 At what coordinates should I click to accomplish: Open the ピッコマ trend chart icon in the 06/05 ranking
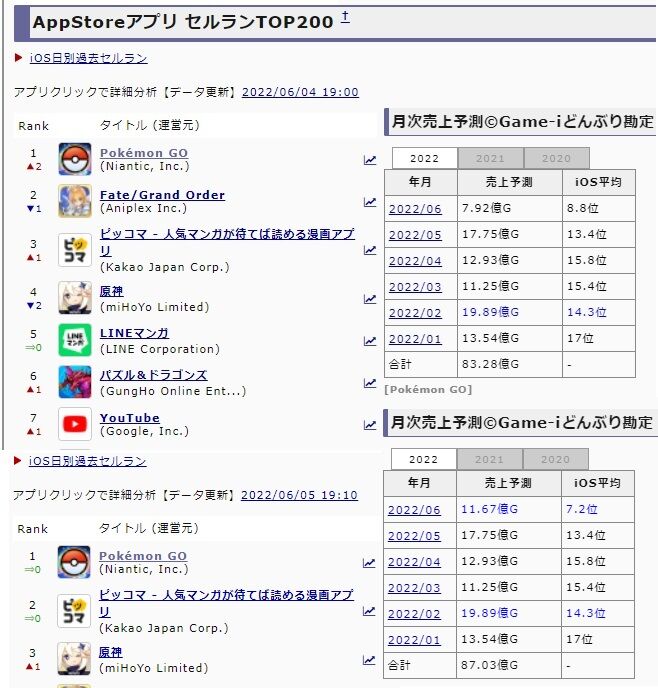(x=369, y=611)
